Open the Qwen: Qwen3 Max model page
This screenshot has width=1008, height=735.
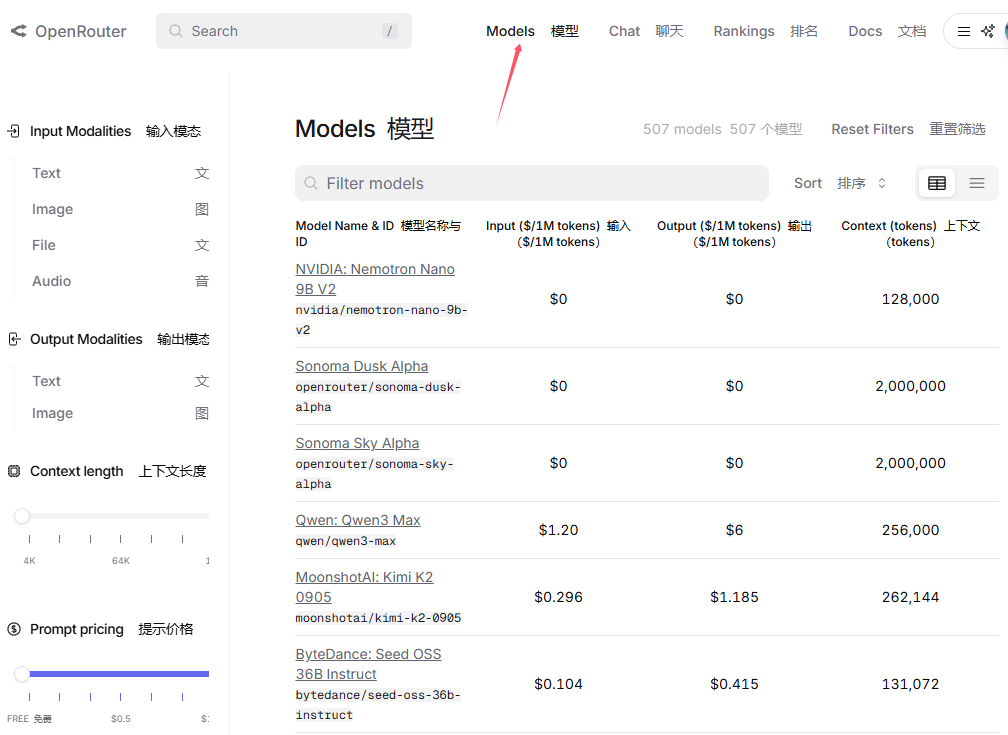(x=358, y=519)
